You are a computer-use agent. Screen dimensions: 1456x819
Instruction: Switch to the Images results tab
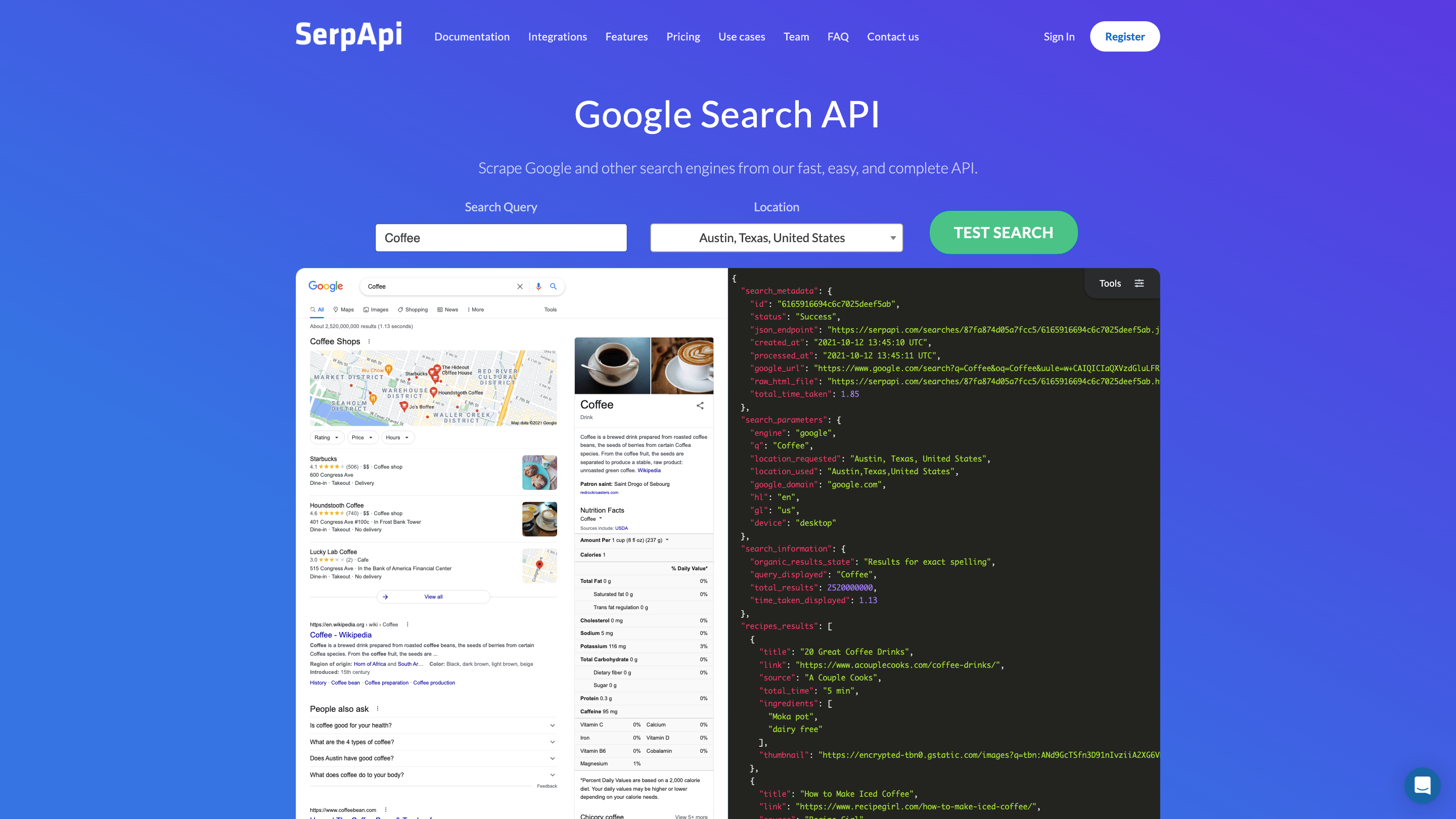[x=376, y=310]
